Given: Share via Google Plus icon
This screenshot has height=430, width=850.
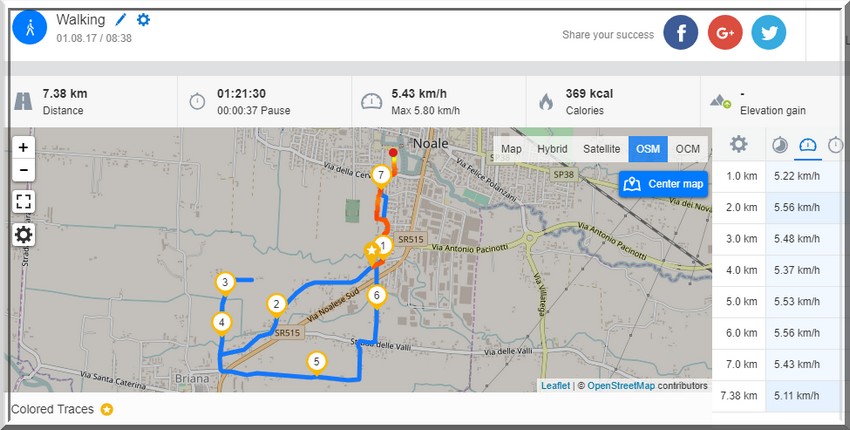Looking at the screenshot, I should point(725,33).
